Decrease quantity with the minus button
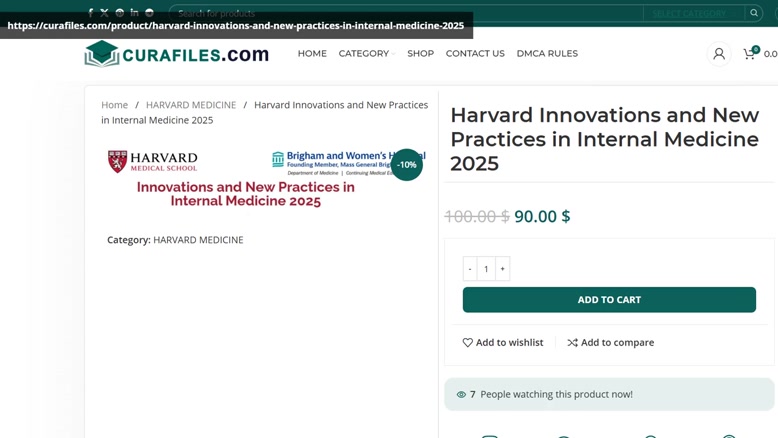Screen dimensions: 778x438 [x=470, y=268]
